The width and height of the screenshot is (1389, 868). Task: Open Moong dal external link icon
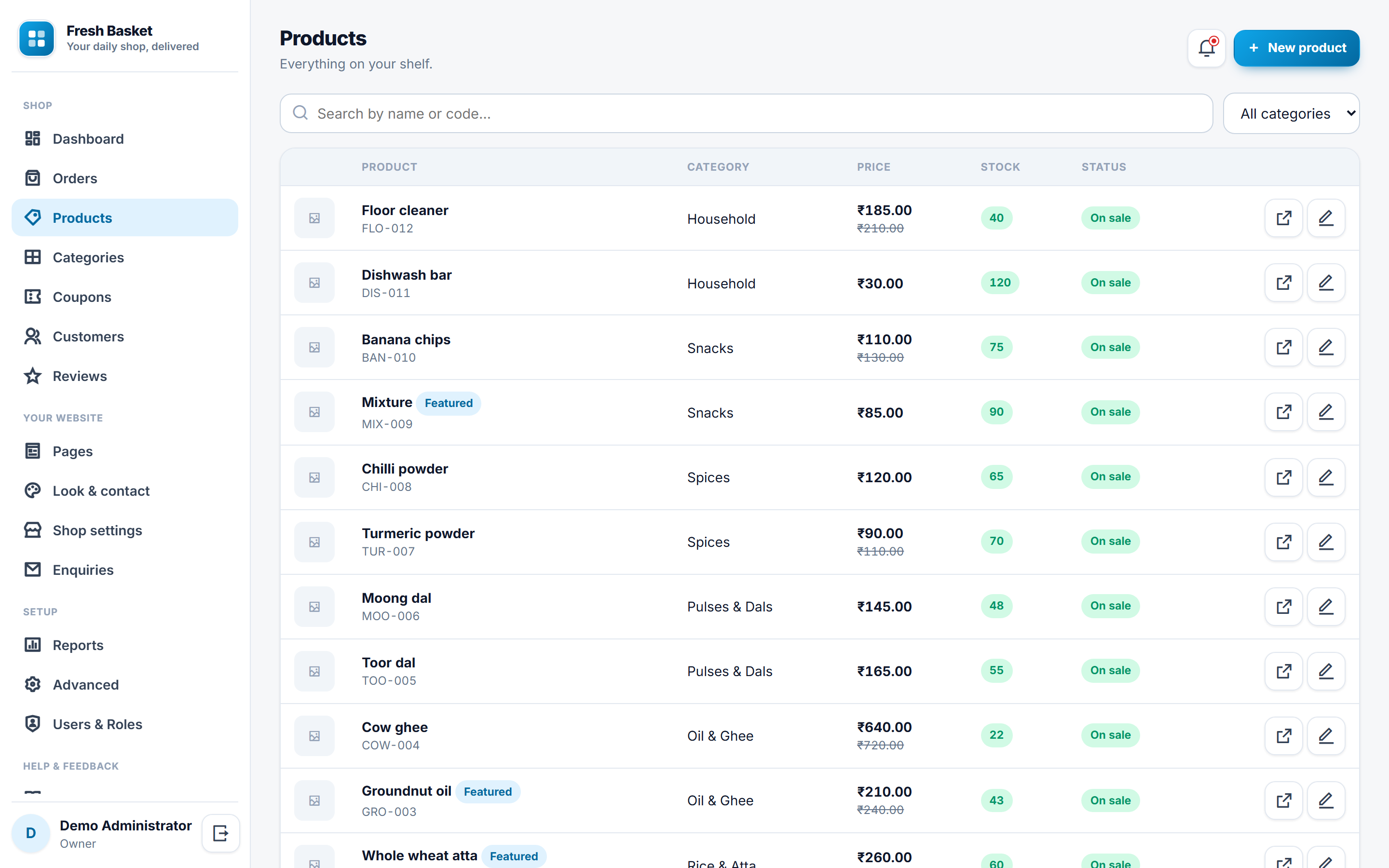point(1283,606)
